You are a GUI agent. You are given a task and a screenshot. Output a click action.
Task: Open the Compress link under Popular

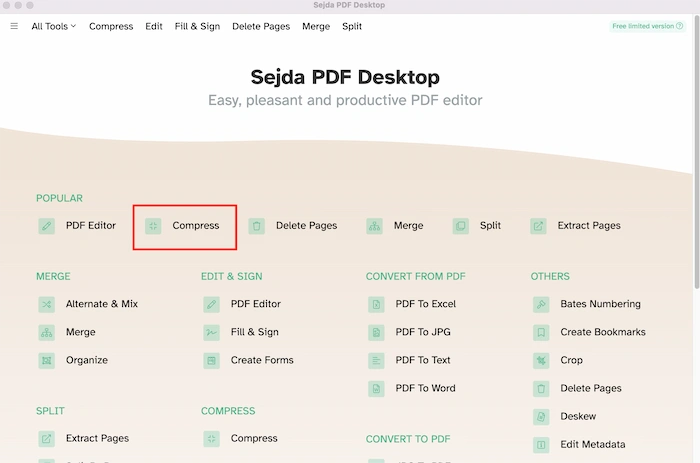click(196, 225)
